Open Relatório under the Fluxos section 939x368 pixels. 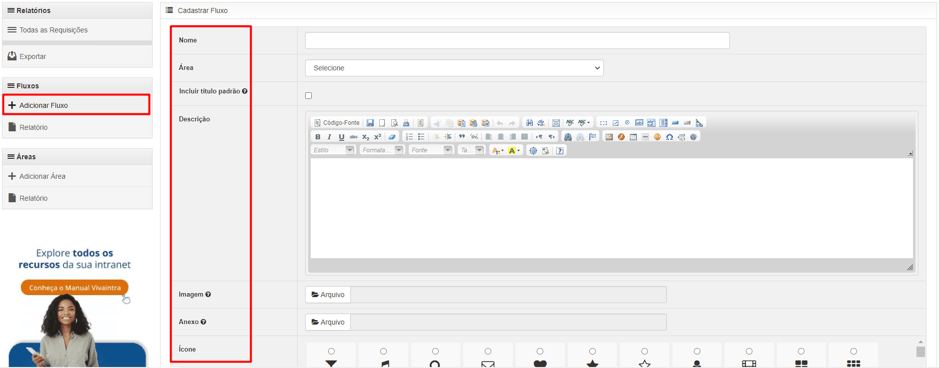[77, 127]
